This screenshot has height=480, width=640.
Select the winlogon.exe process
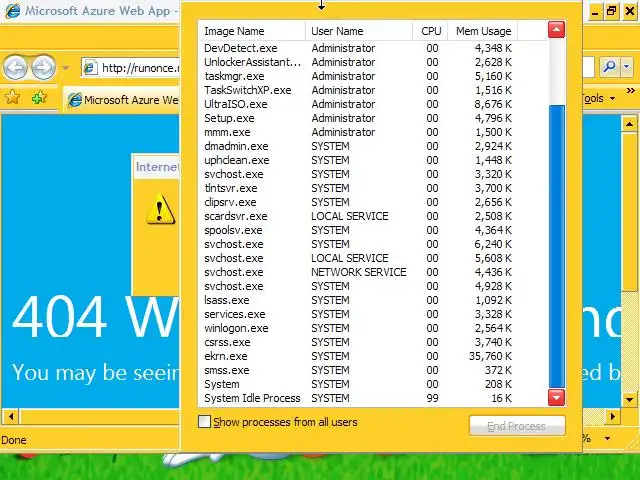point(358,328)
